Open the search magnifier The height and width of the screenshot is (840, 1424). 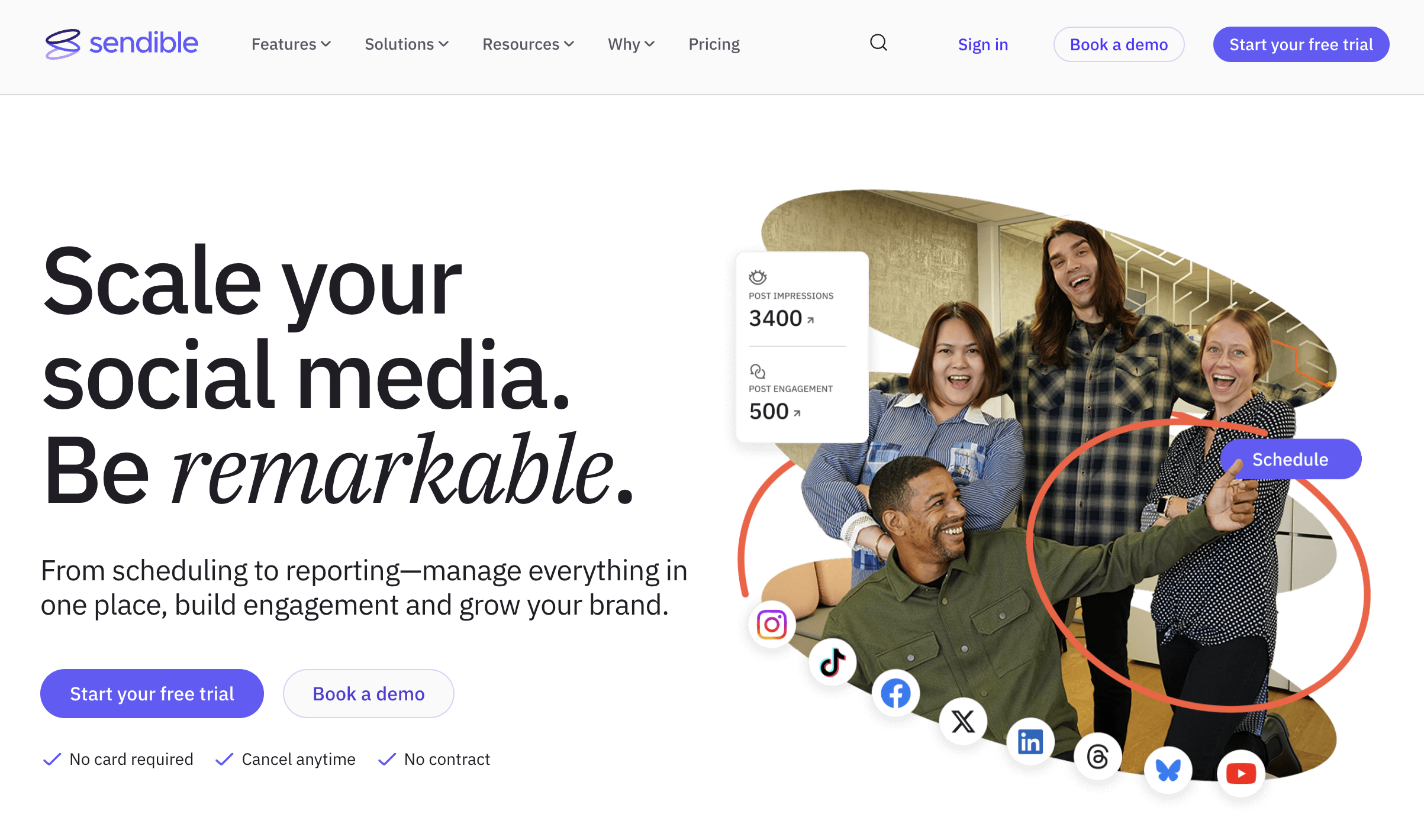[878, 43]
